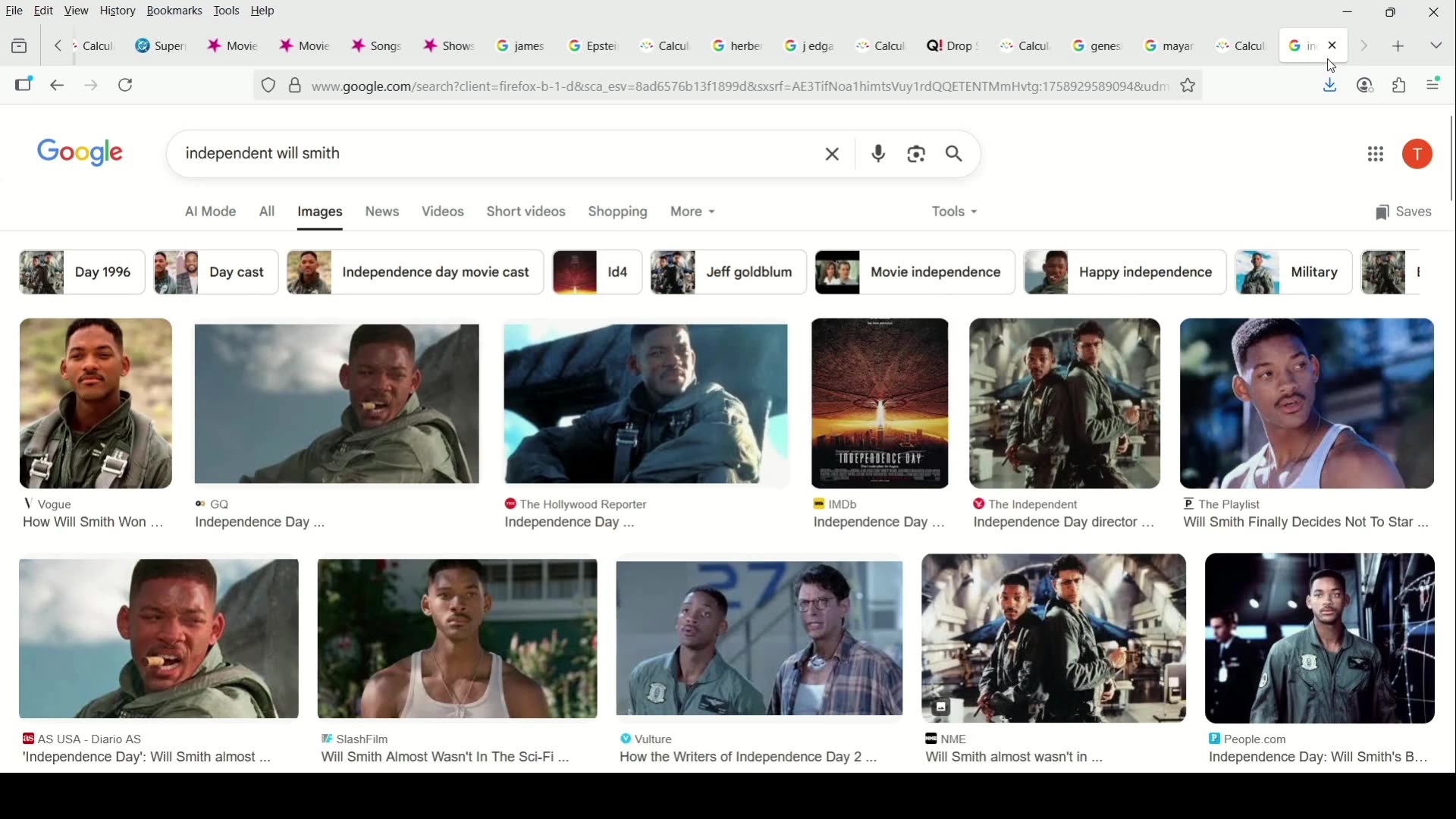Click the magnifier search submit icon
This screenshot has height=819, width=1456.
955,155
